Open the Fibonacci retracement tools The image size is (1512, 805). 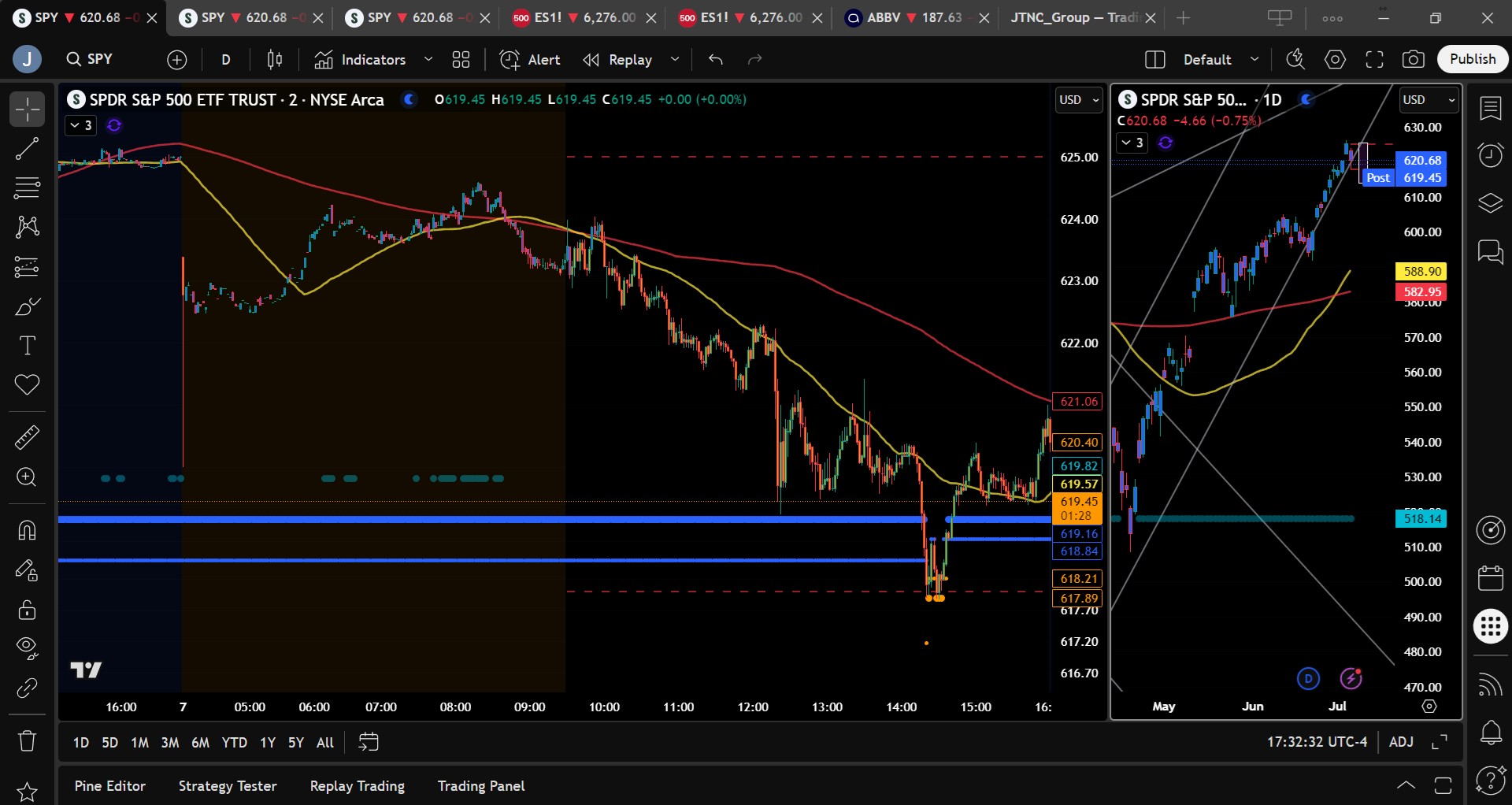pyautogui.click(x=27, y=187)
